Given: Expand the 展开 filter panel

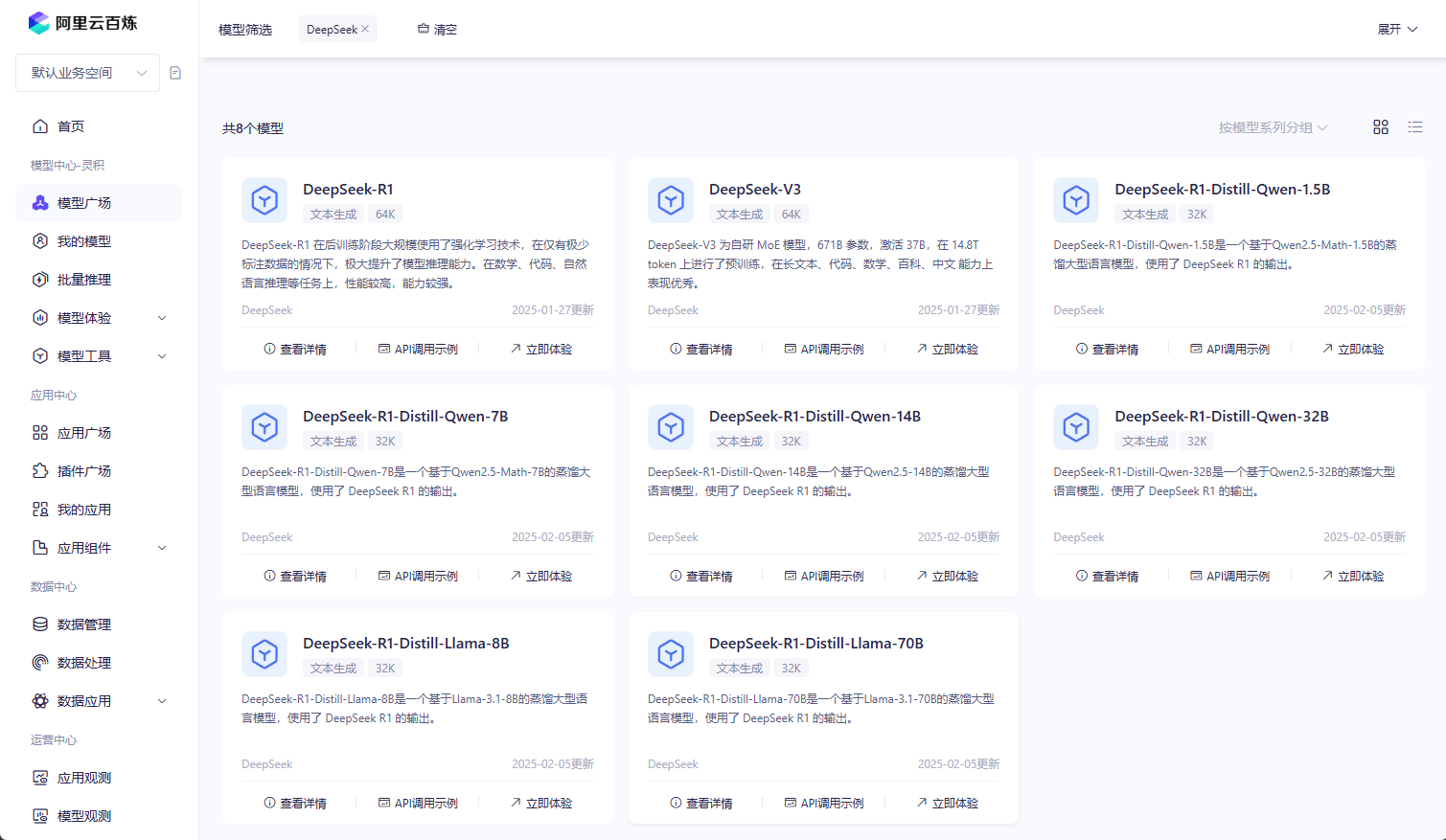Looking at the screenshot, I should click(1397, 30).
